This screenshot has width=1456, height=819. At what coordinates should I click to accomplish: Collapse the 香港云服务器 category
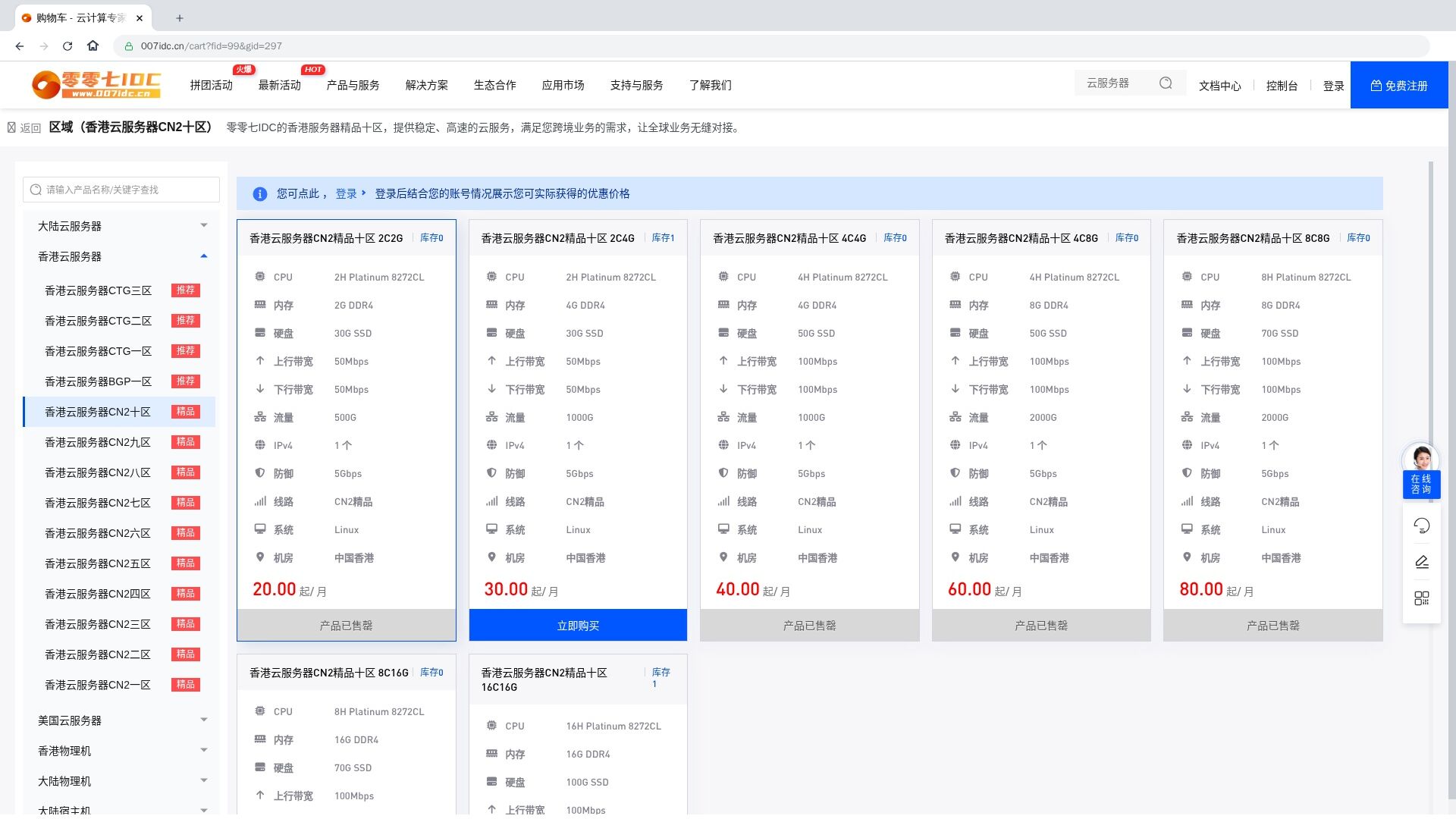coord(121,256)
